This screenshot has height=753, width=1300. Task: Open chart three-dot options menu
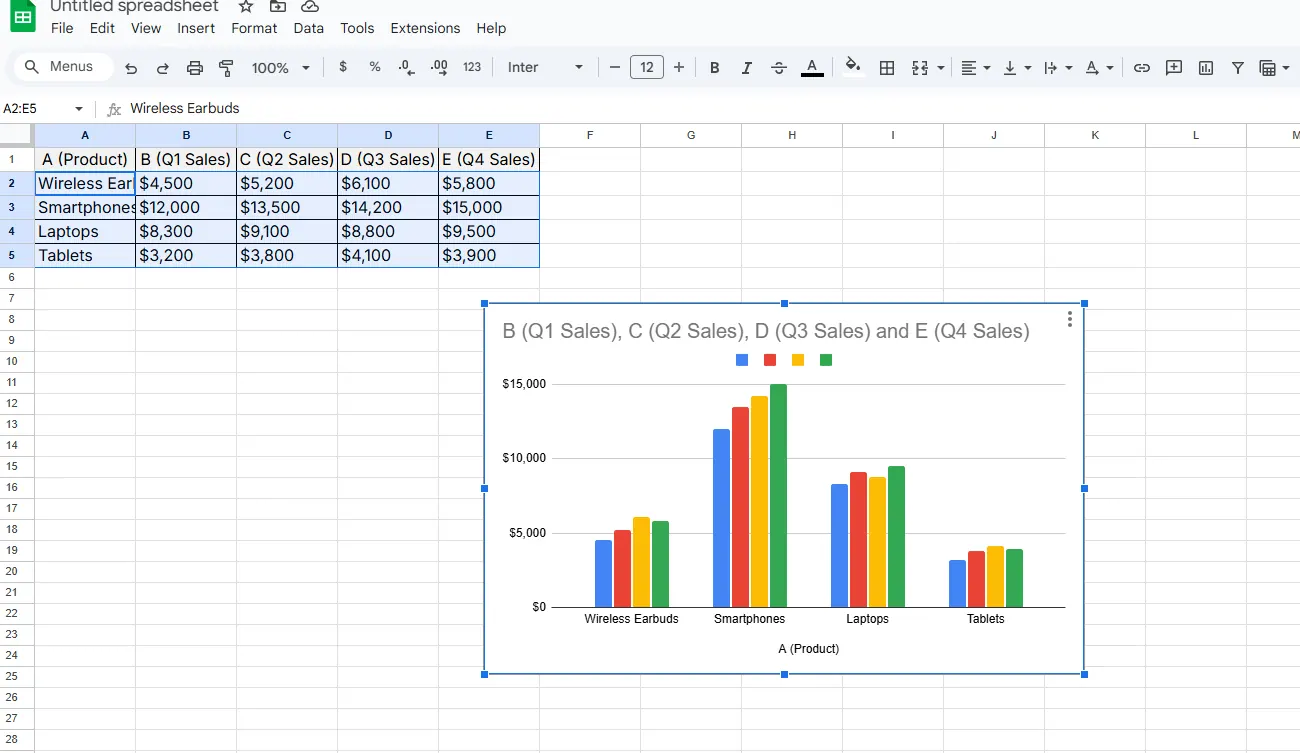coord(1070,319)
